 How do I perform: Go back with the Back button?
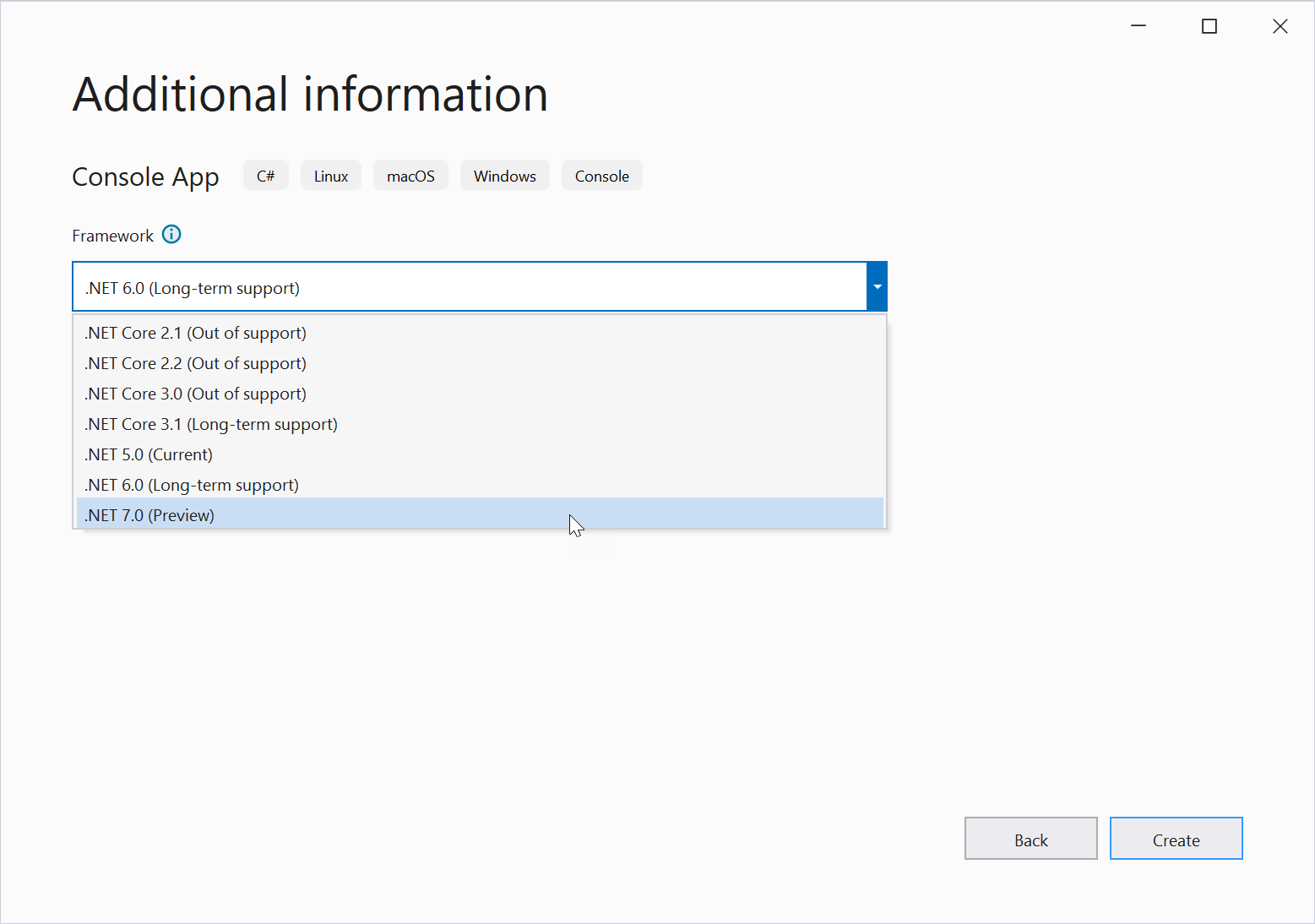tap(1030, 839)
